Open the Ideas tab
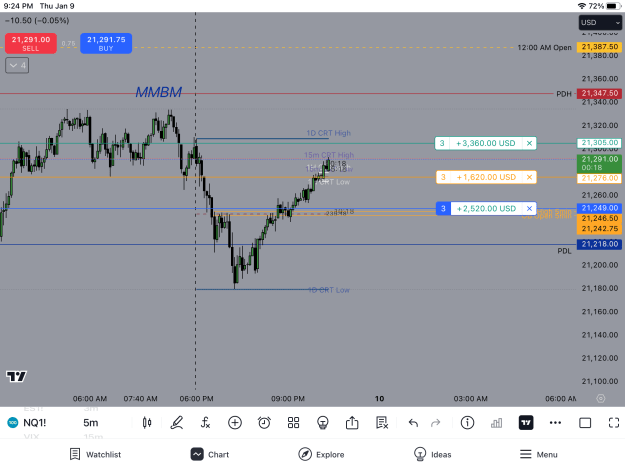The width and height of the screenshot is (625, 469). 432,454
